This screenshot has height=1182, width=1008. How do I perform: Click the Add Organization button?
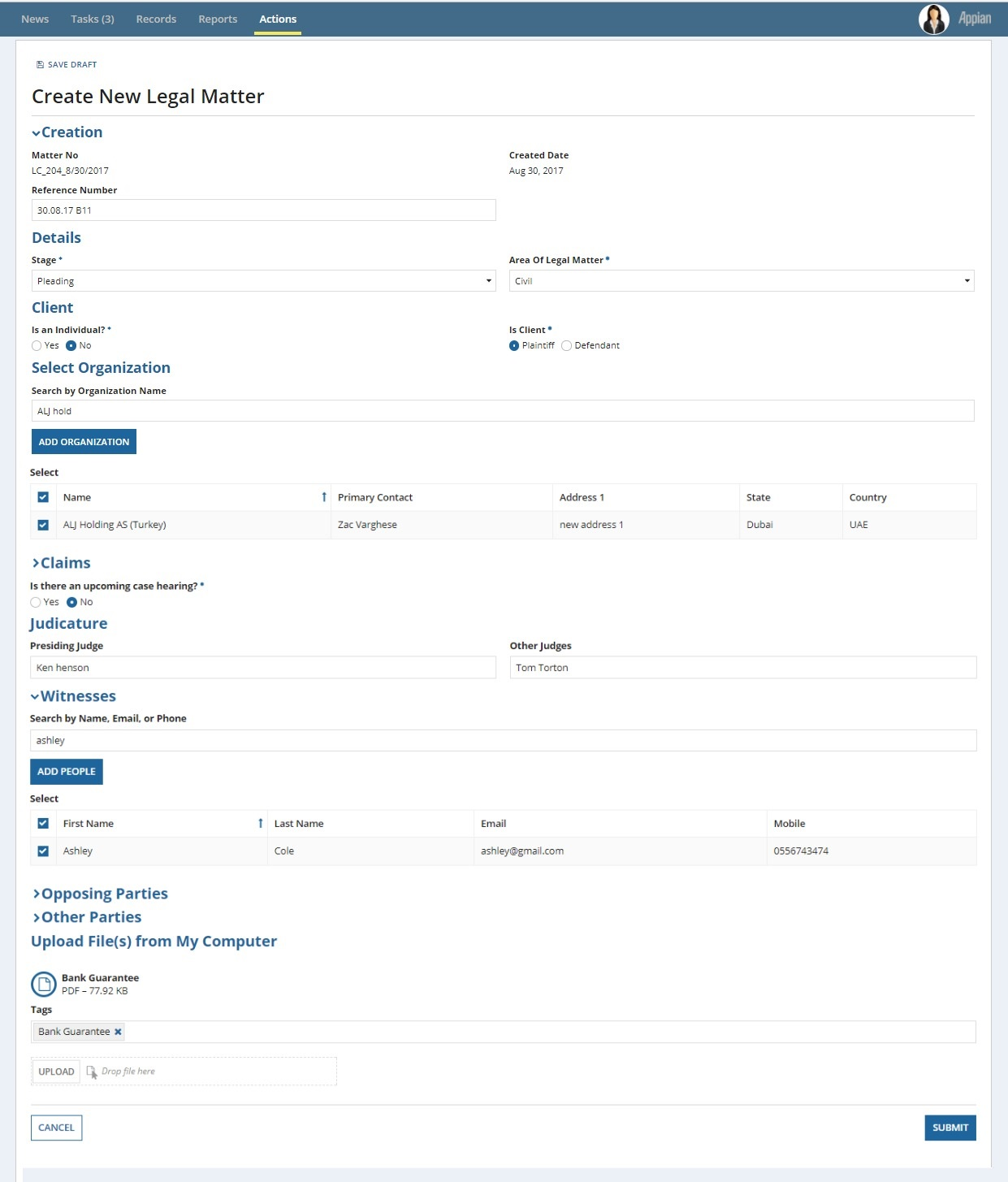coord(84,442)
